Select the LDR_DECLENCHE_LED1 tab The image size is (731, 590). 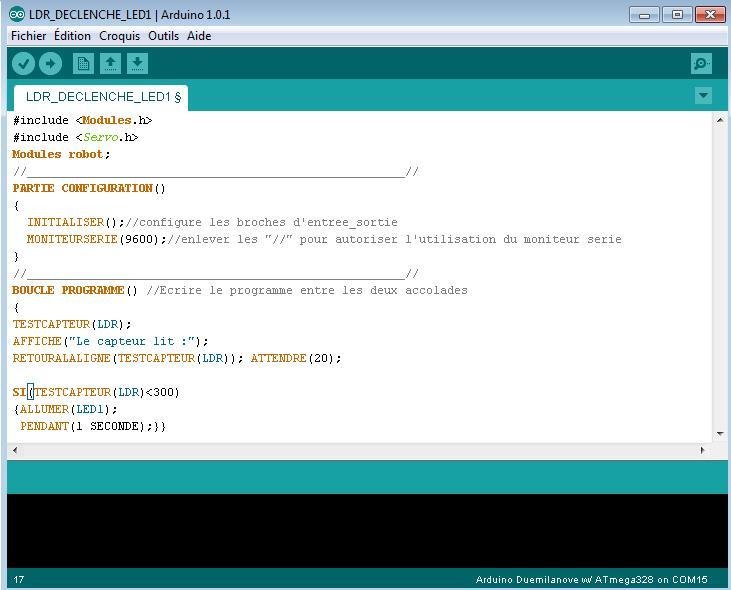tap(101, 97)
